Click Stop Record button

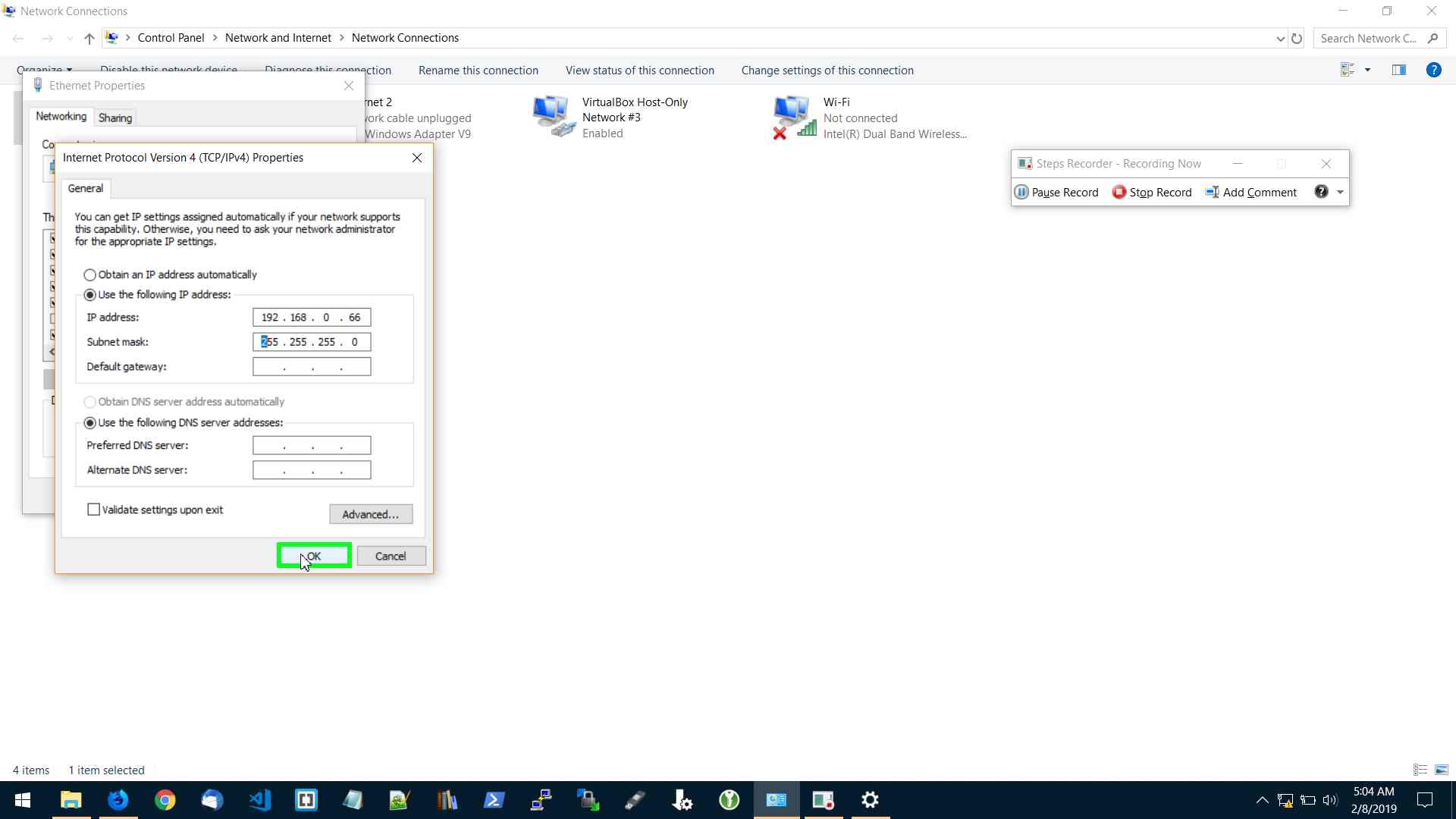tap(1152, 192)
